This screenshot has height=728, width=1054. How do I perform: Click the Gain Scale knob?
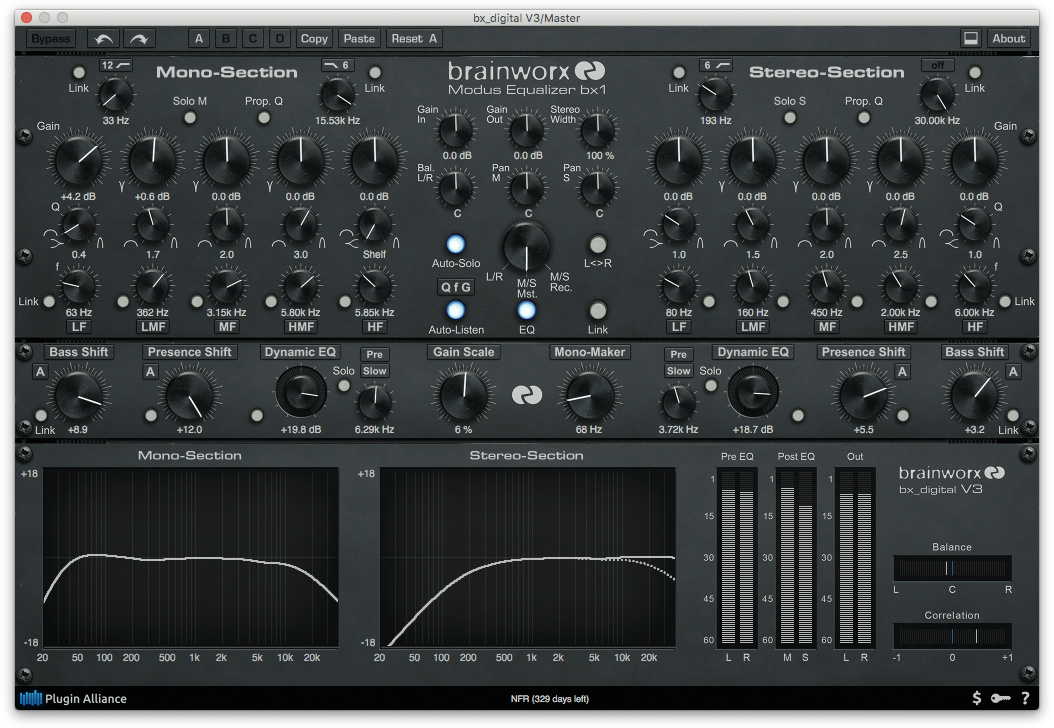[463, 393]
